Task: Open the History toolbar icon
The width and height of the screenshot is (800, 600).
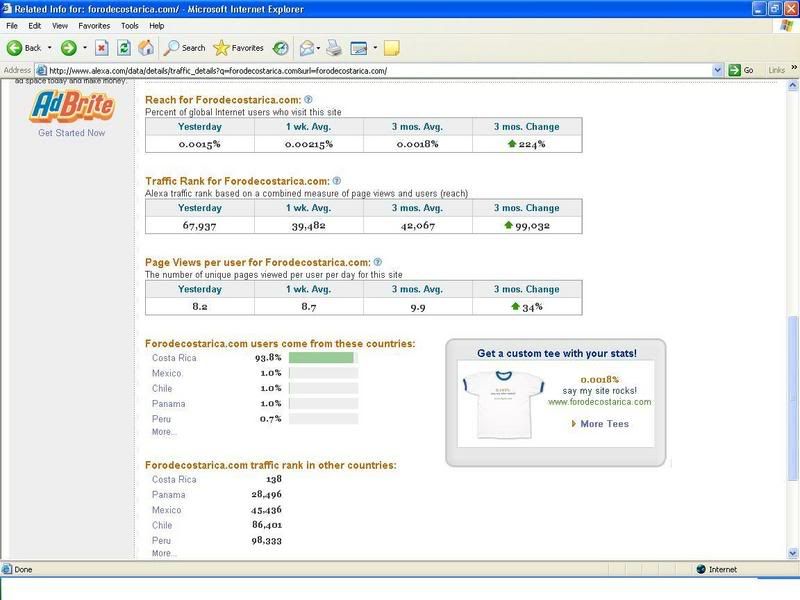Action: [281, 48]
